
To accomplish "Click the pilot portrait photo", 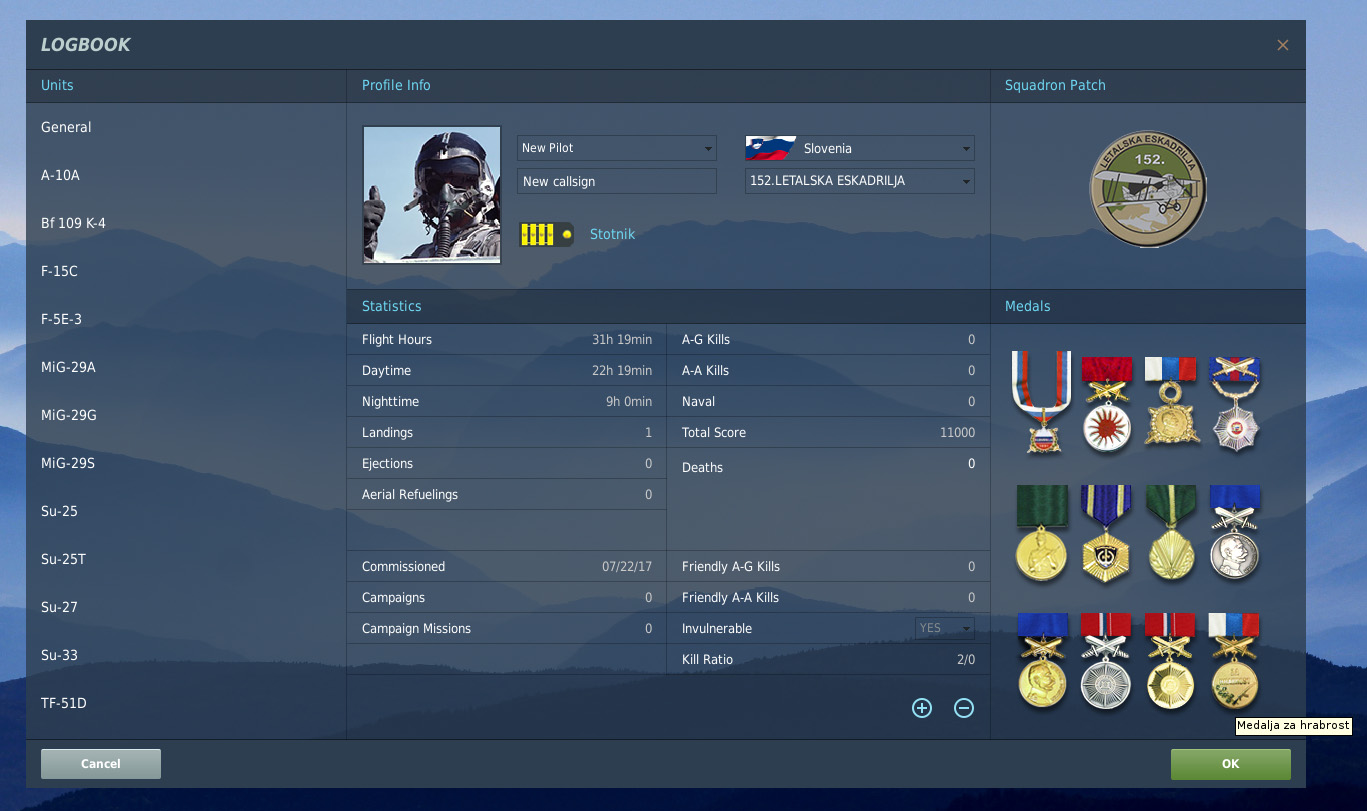I will click(431, 194).
